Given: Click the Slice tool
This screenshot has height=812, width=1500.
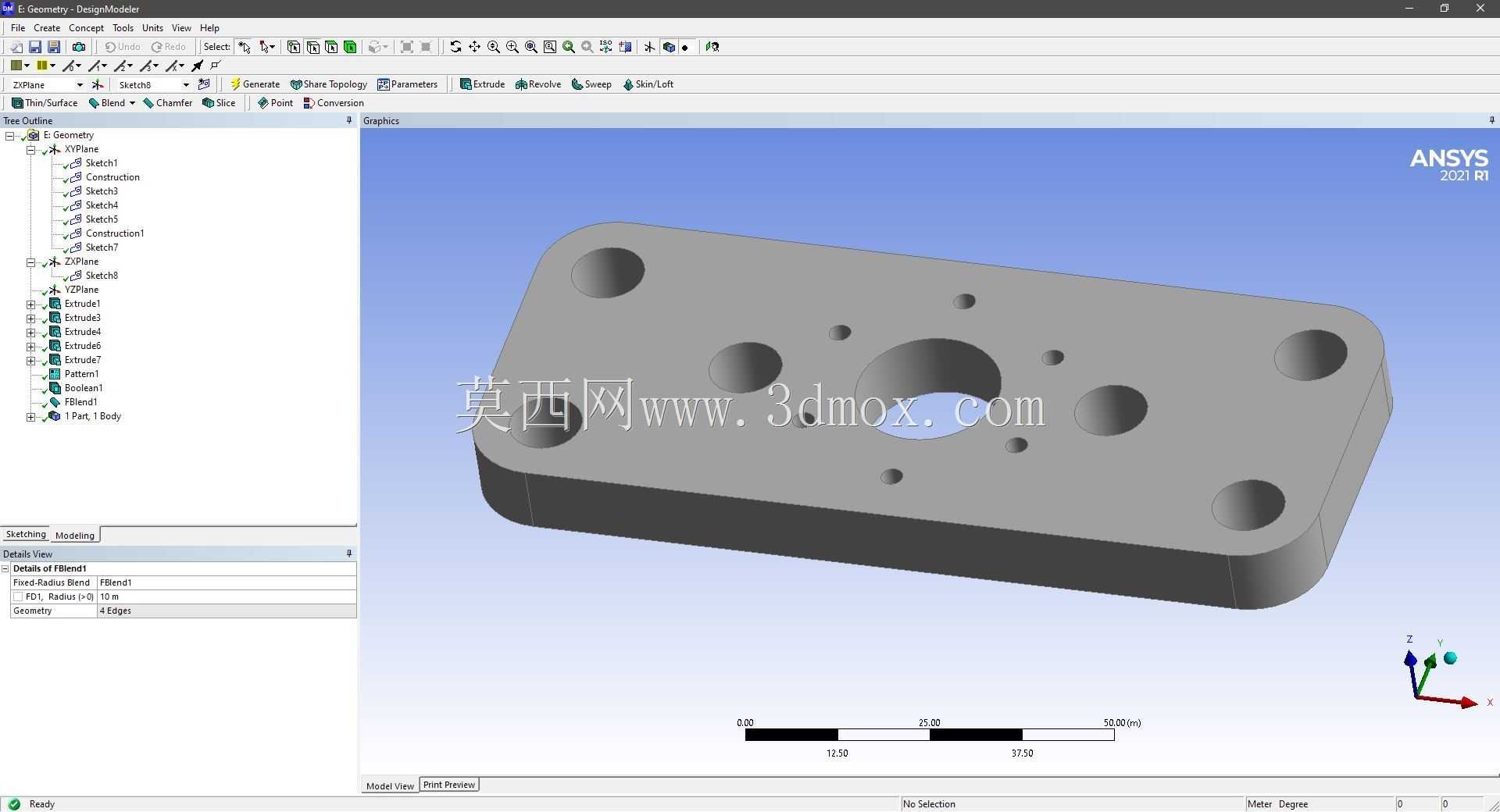Looking at the screenshot, I should 219,103.
